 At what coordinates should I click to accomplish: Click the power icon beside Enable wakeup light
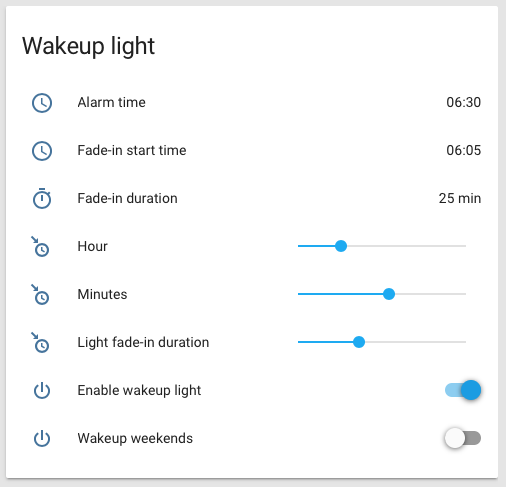[x=42, y=390]
